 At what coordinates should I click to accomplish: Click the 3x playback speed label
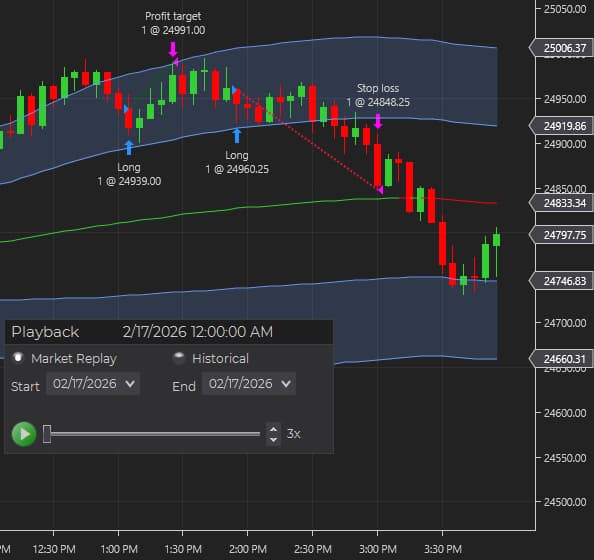pyautogui.click(x=294, y=434)
